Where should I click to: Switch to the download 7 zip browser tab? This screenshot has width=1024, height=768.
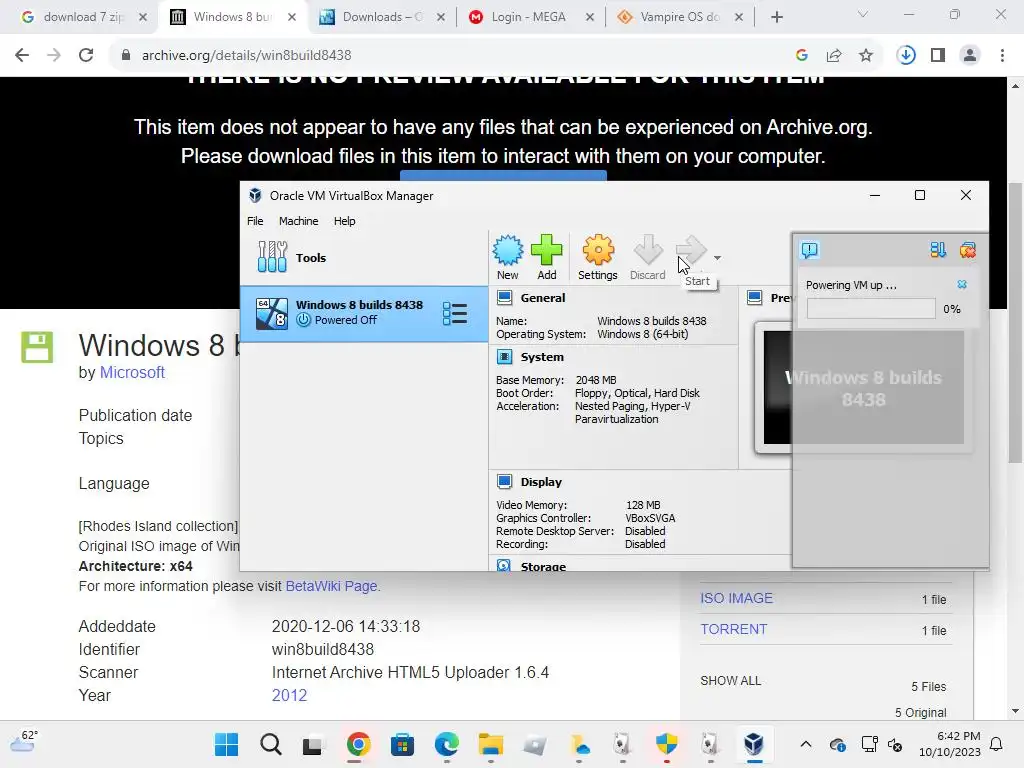84,17
